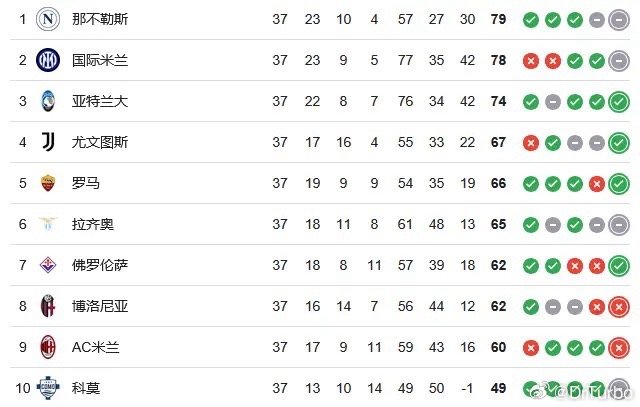Click the Como club logo
Viewport: 640px width, 407px height.
coord(48,388)
